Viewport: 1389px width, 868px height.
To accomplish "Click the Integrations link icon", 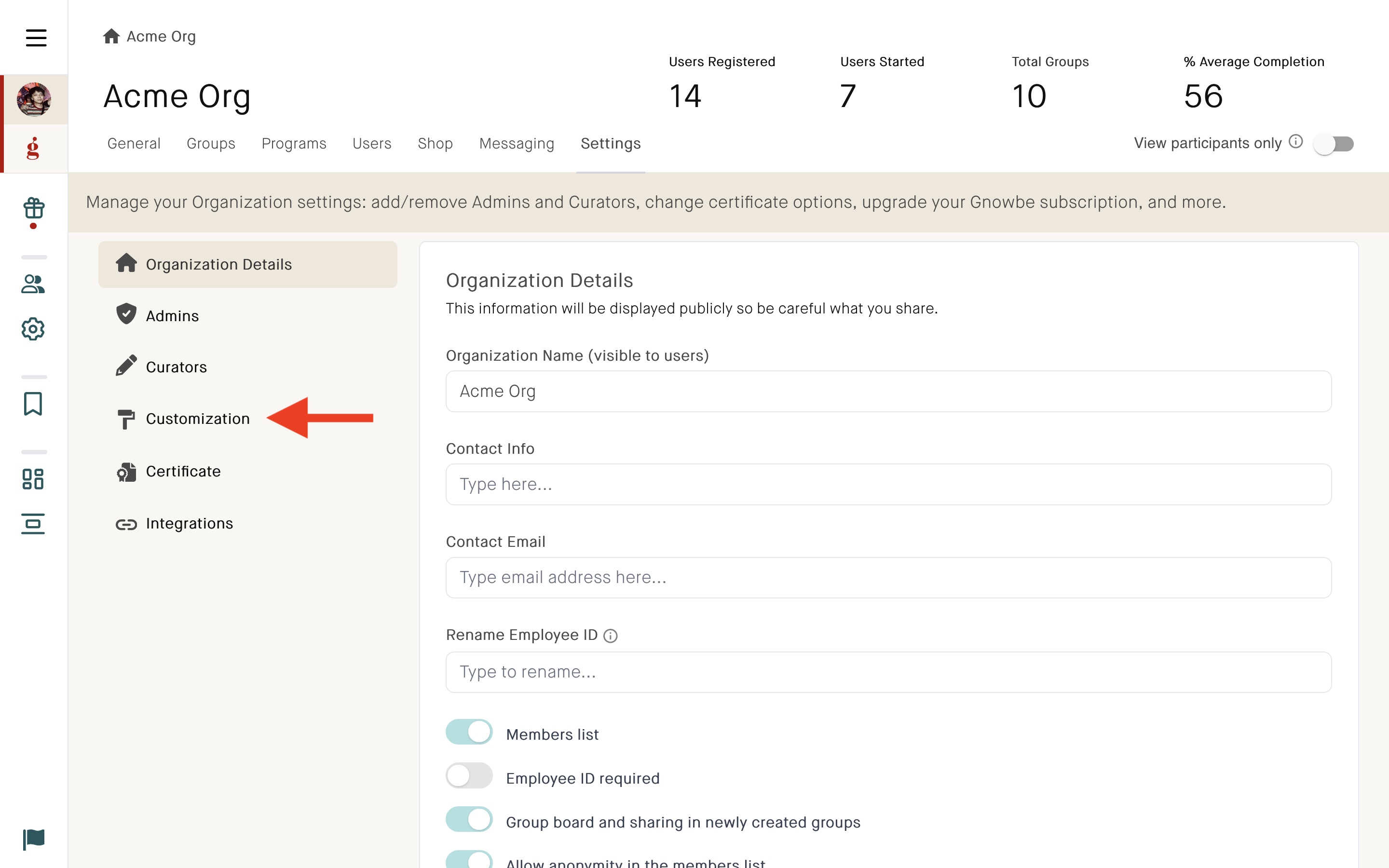I will pyautogui.click(x=126, y=525).
